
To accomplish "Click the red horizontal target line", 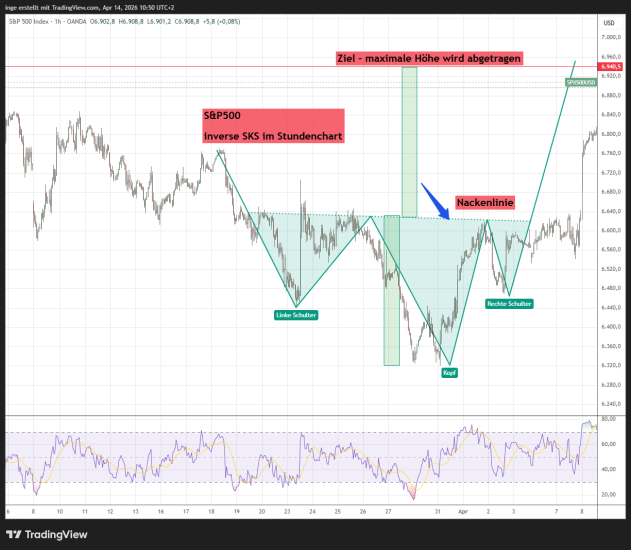I will click(200, 67).
